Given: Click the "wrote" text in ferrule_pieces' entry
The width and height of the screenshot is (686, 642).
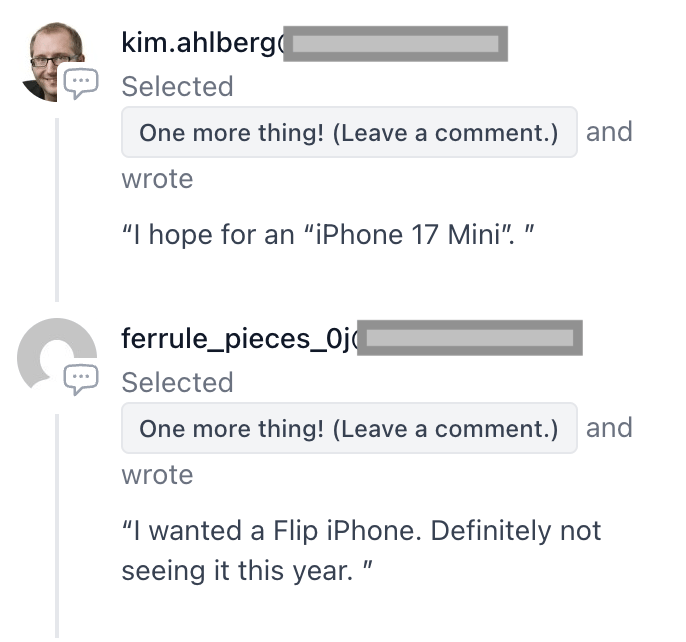Looking at the screenshot, I should (157, 475).
